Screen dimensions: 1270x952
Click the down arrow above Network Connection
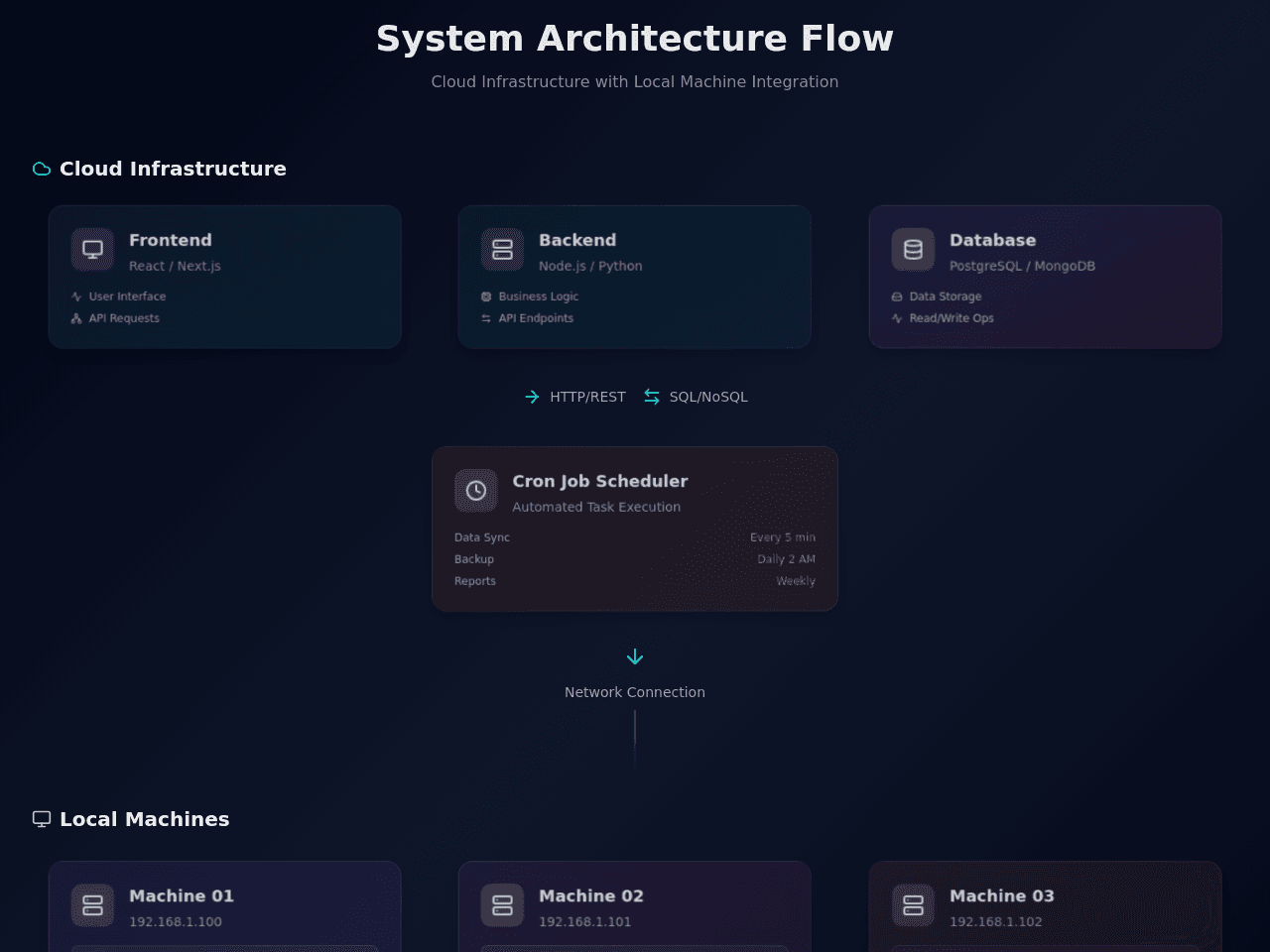[x=635, y=656]
